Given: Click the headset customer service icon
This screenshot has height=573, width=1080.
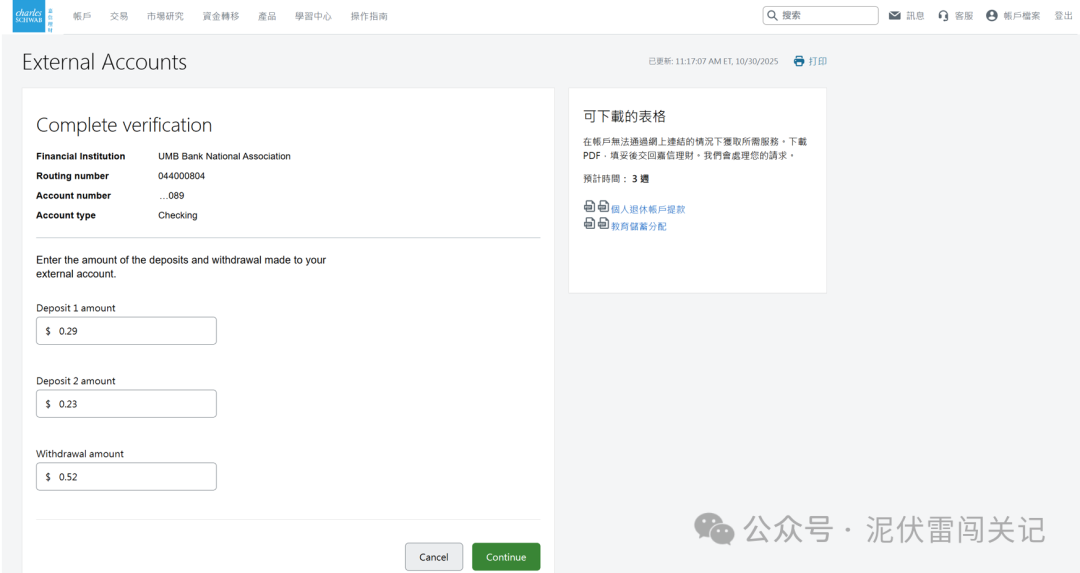Looking at the screenshot, I should point(943,15).
